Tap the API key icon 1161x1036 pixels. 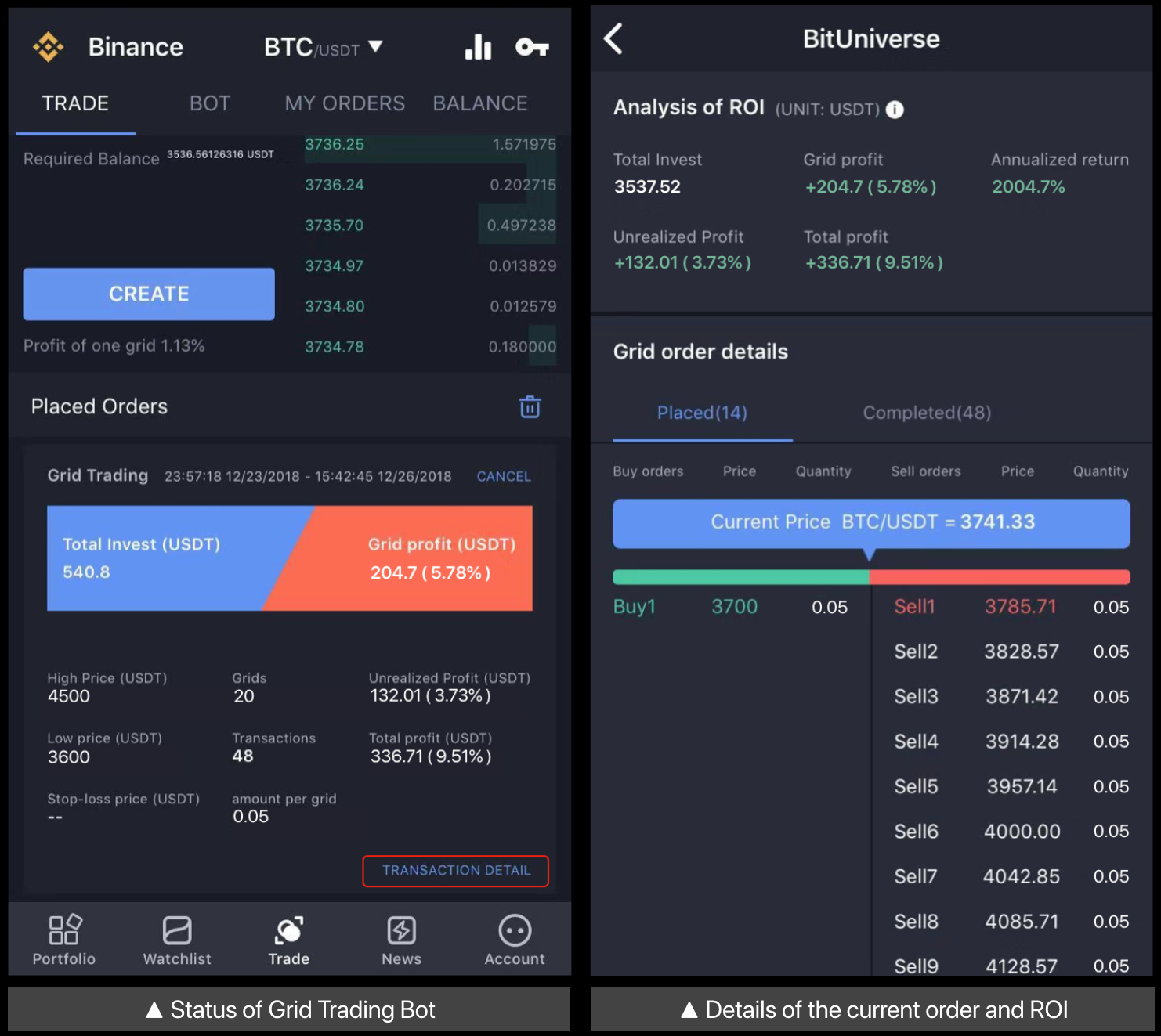[532, 48]
